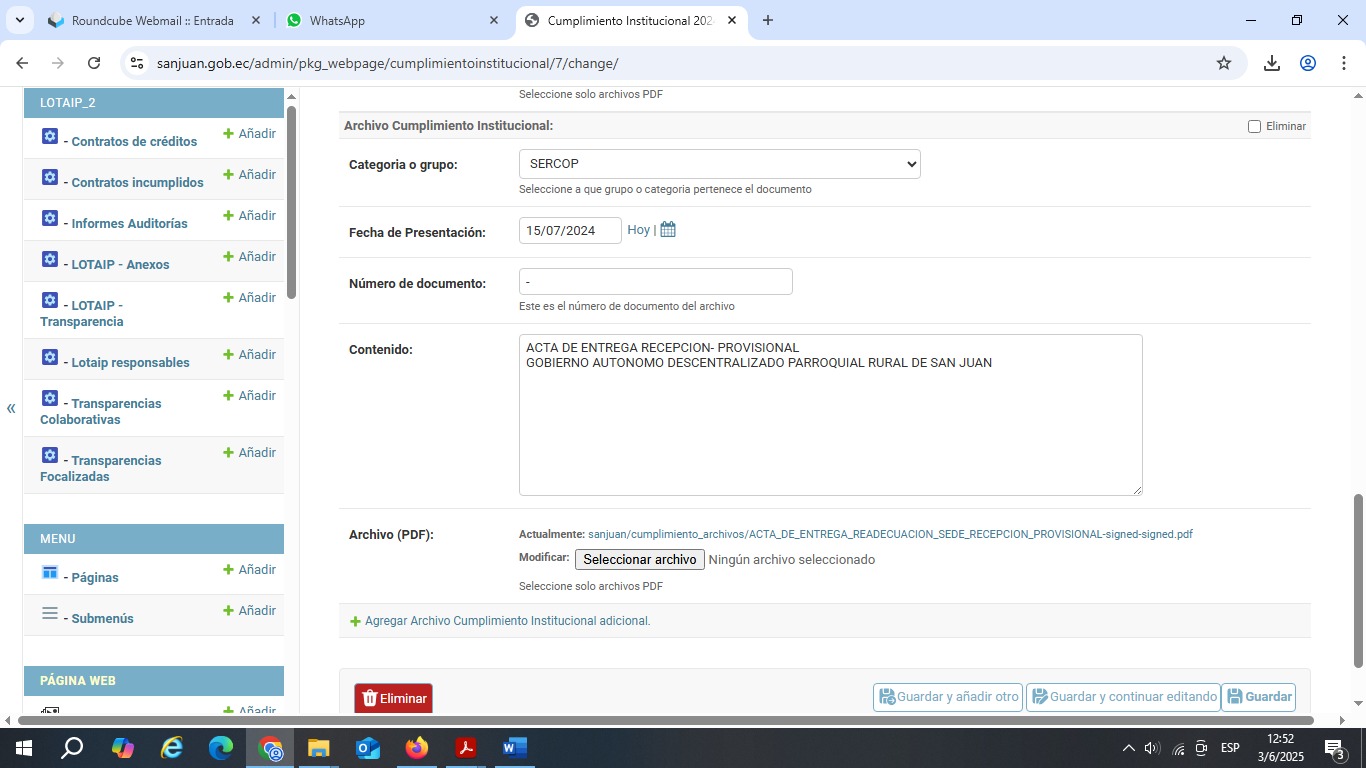Screen dimensions: 1366x768
Task: Click the red Eliminar button
Action: click(393, 698)
